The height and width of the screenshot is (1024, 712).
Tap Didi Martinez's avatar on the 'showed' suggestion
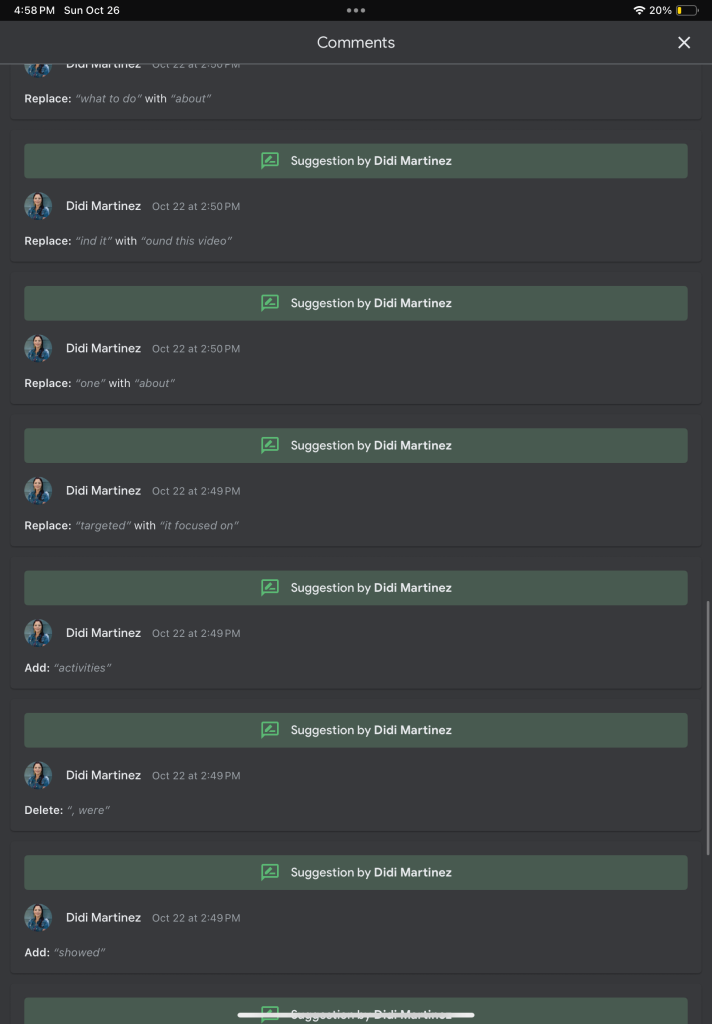click(x=38, y=918)
